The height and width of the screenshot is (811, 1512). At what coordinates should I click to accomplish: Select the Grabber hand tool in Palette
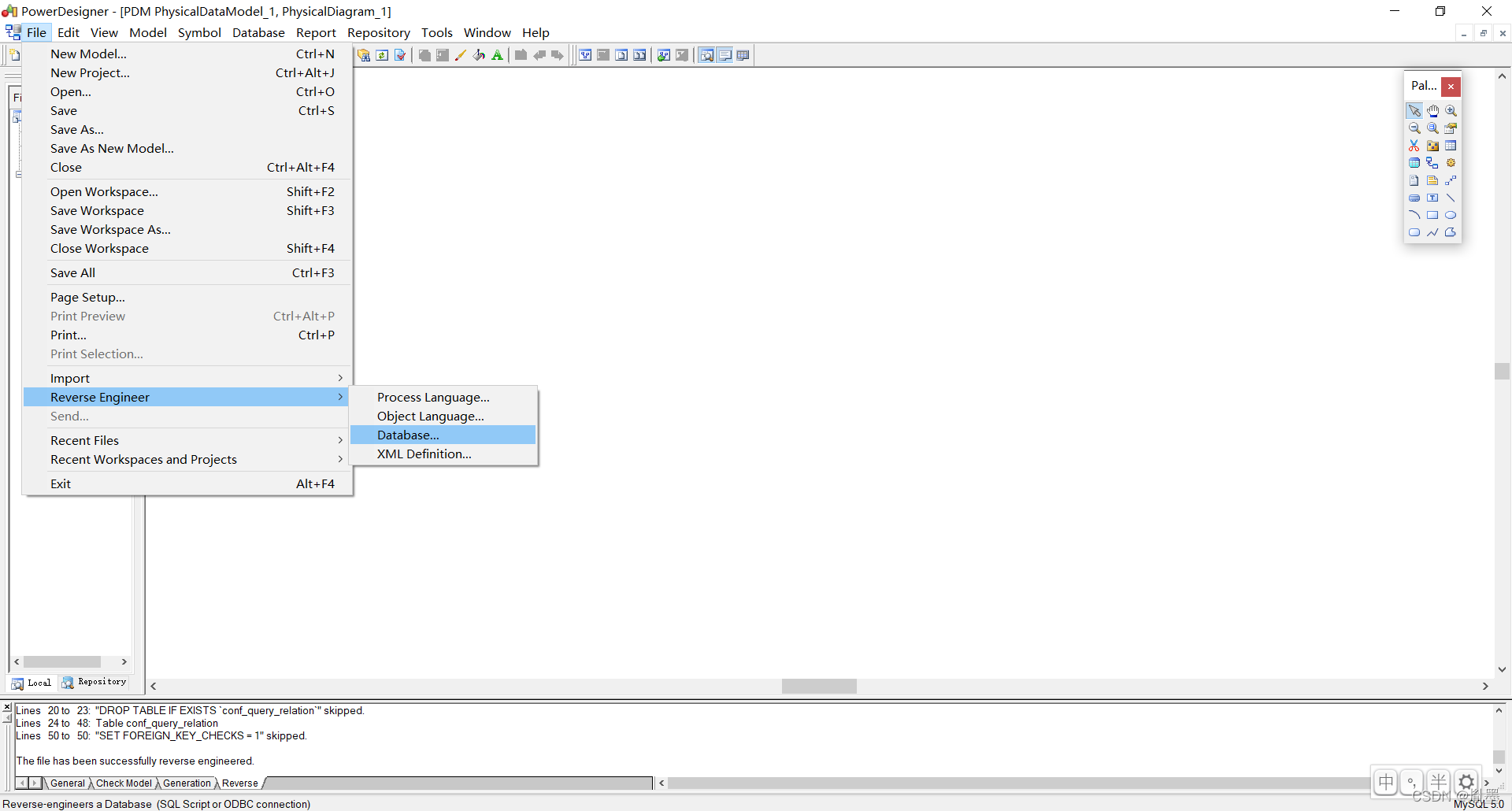tap(1432, 111)
